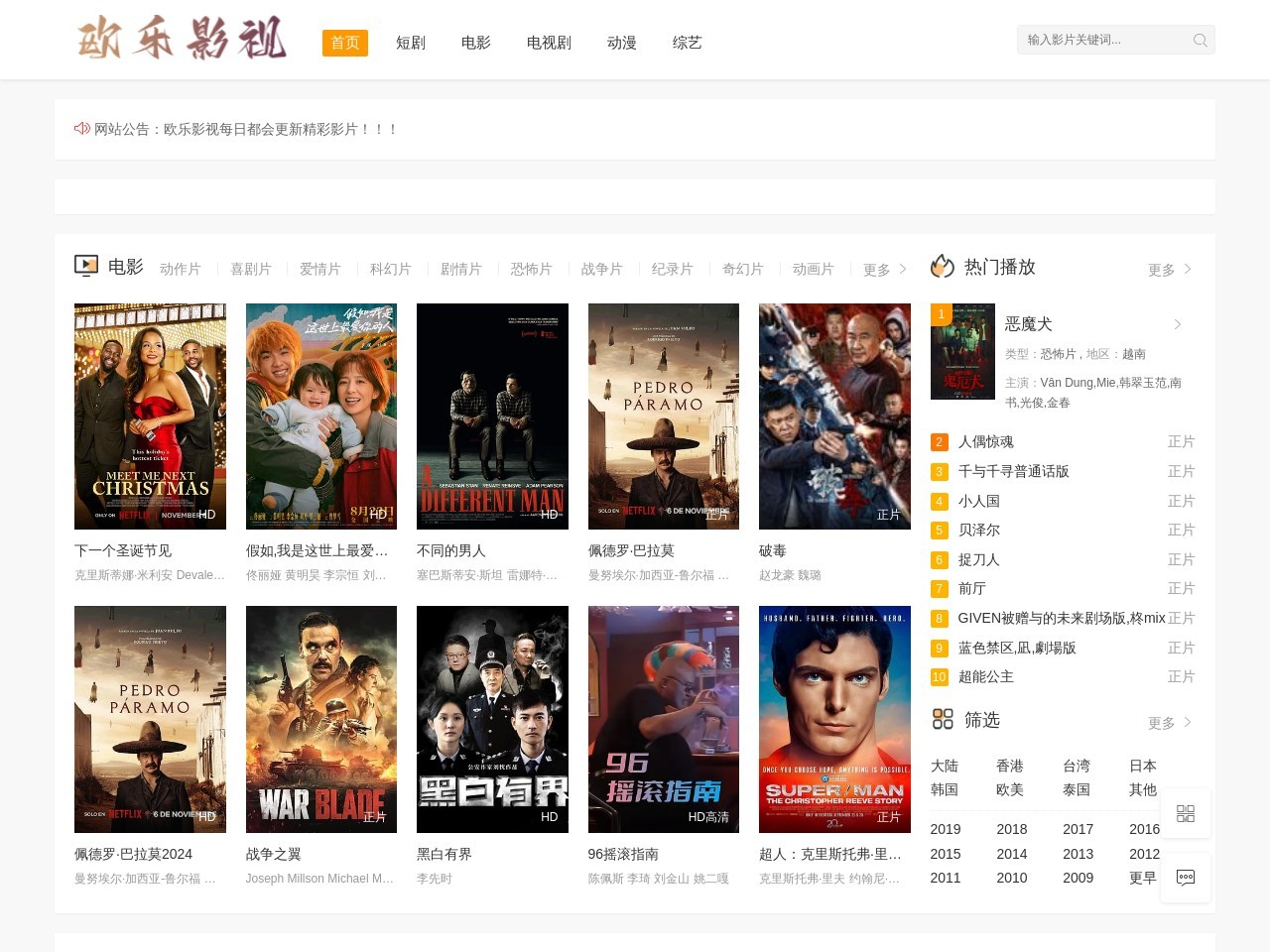Click the 筛选 grid icon
The width and height of the screenshot is (1270, 952).
click(943, 719)
